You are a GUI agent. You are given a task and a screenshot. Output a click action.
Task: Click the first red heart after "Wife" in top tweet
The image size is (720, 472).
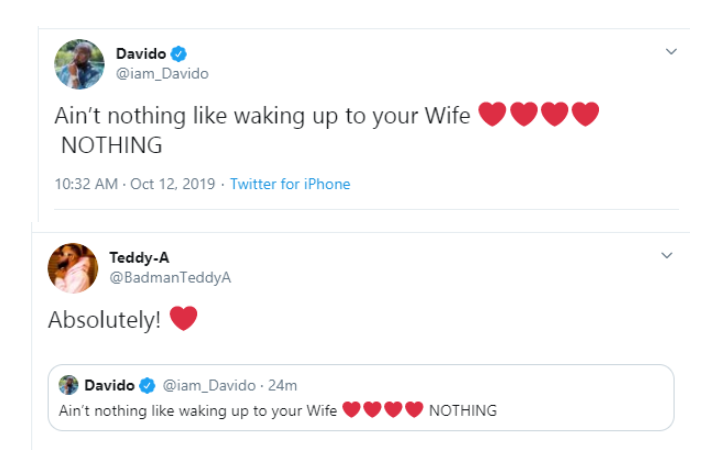pyautogui.click(x=492, y=115)
